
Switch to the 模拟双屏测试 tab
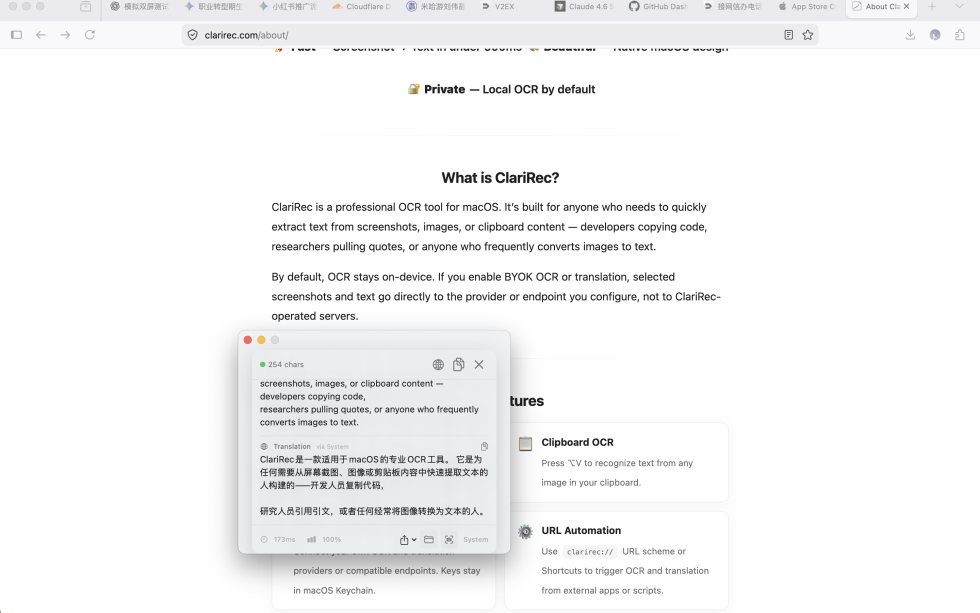click(139, 6)
